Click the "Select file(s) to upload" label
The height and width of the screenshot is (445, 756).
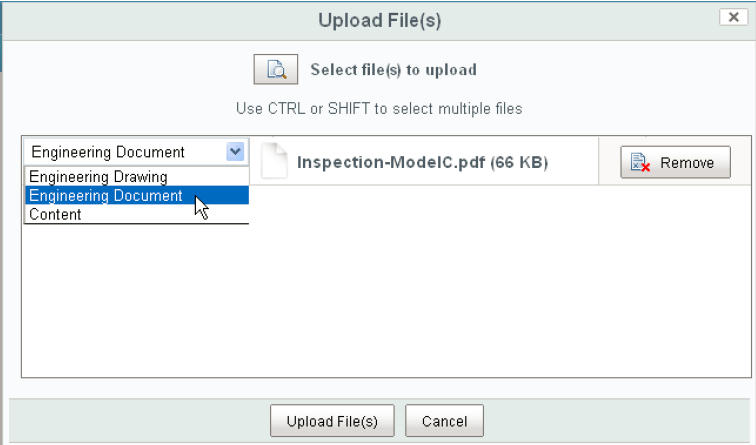pyautogui.click(x=393, y=70)
